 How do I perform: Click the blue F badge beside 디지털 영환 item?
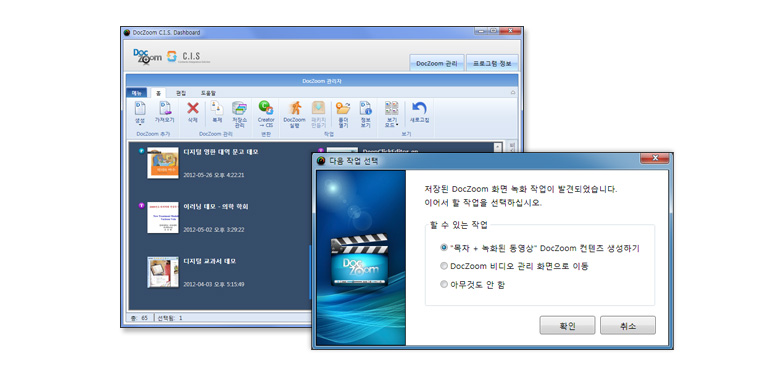141,151
